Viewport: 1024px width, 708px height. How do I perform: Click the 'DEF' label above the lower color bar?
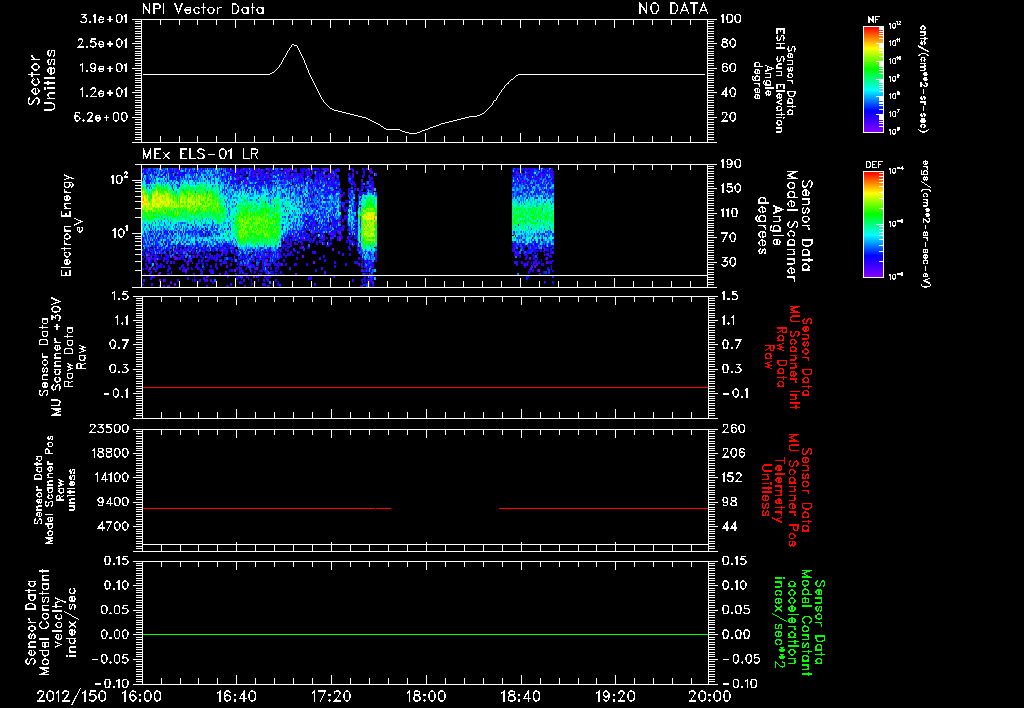coord(873,166)
